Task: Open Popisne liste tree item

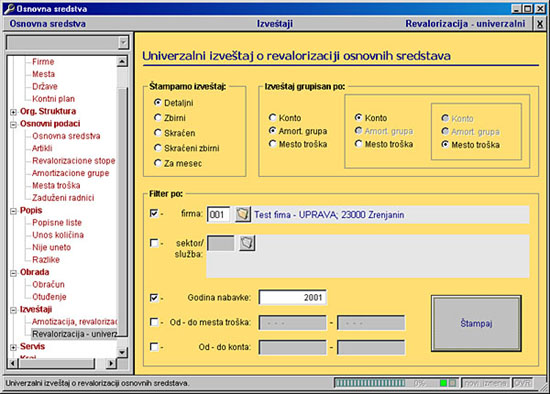Action: coord(57,222)
